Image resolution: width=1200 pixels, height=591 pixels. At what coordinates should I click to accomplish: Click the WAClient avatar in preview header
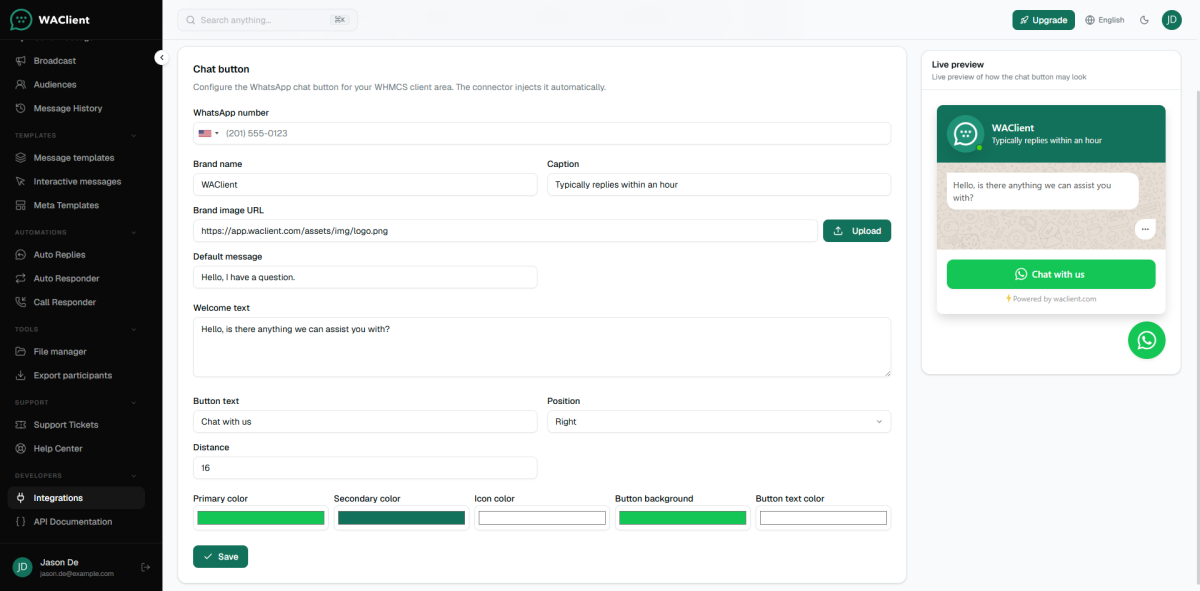pos(966,134)
